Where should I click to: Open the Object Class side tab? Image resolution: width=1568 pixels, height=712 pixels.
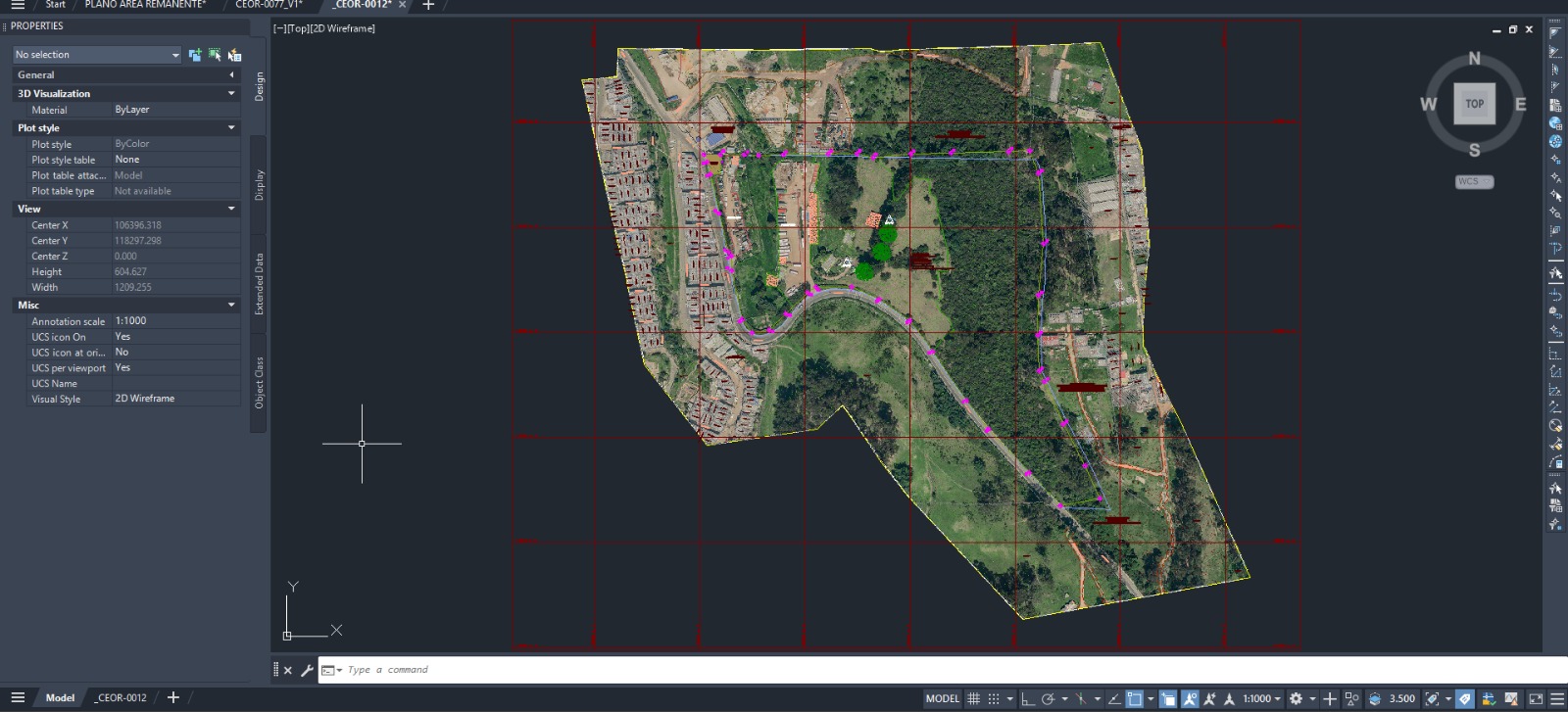259,383
